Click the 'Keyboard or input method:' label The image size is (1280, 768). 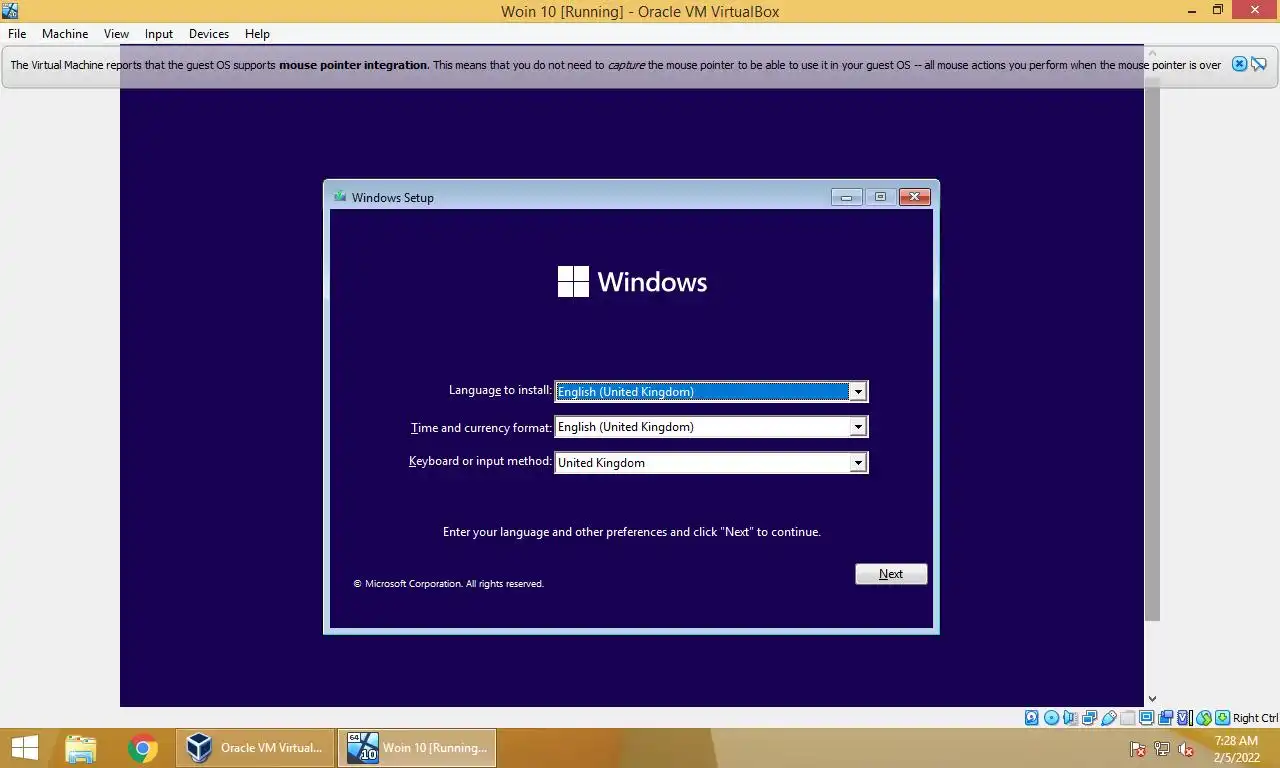click(x=480, y=461)
